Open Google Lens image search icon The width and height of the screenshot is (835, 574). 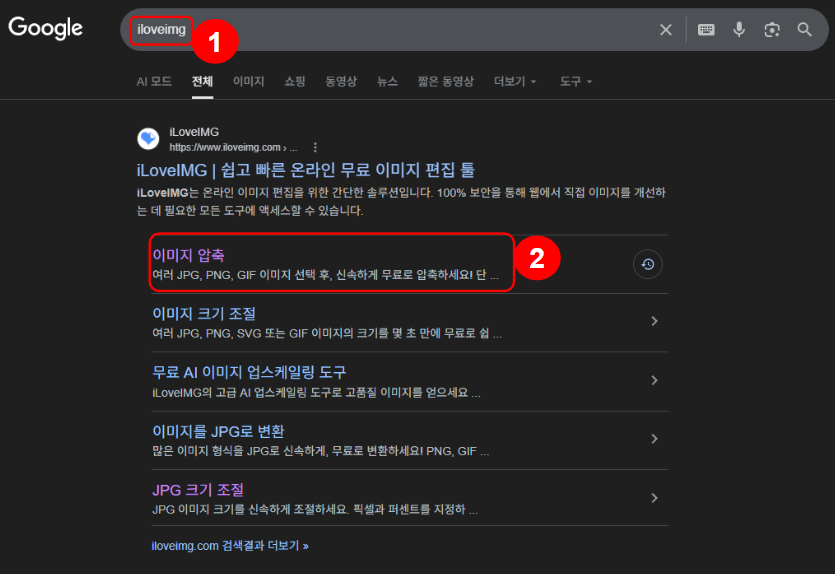tap(772, 30)
